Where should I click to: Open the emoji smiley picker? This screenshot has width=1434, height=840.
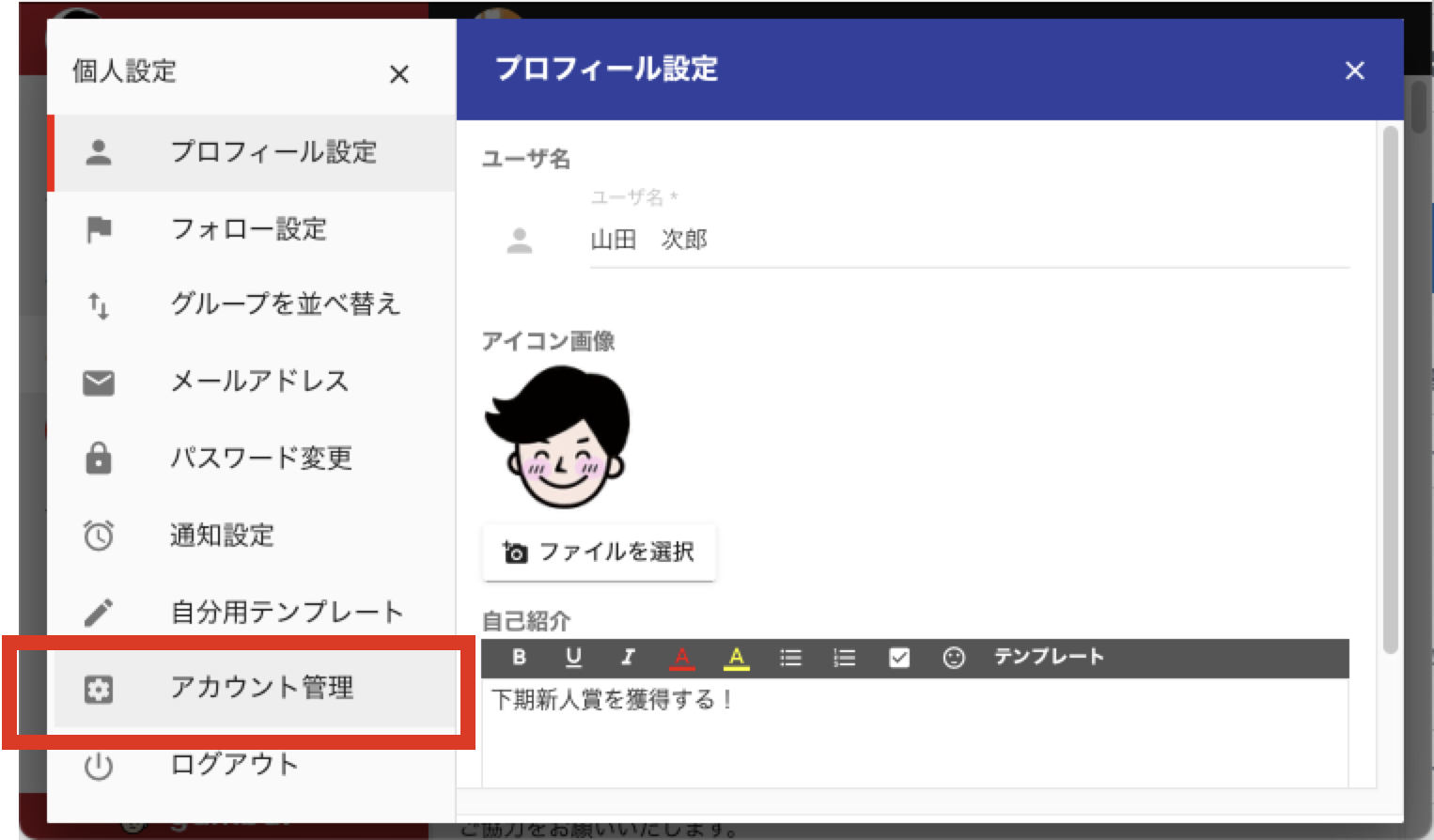tap(954, 658)
